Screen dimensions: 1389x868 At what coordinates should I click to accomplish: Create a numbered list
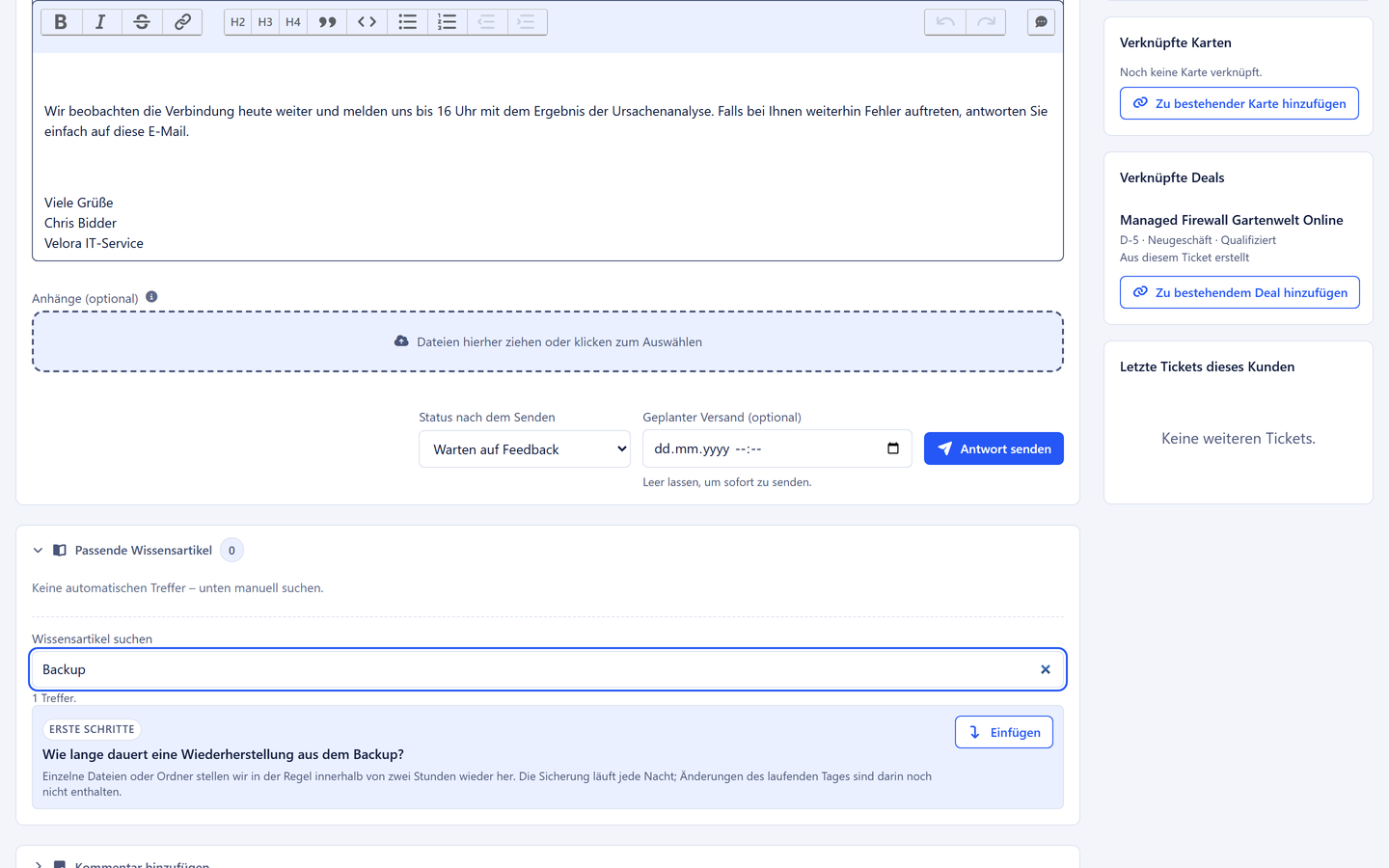click(x=447, y=22)
